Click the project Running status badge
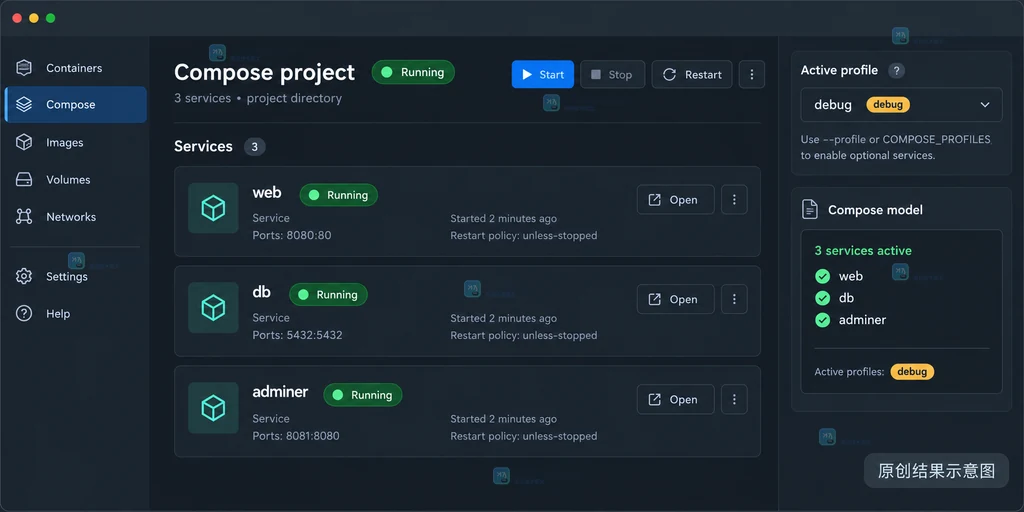The image size is (1024, 512). [x=413, y=72]
